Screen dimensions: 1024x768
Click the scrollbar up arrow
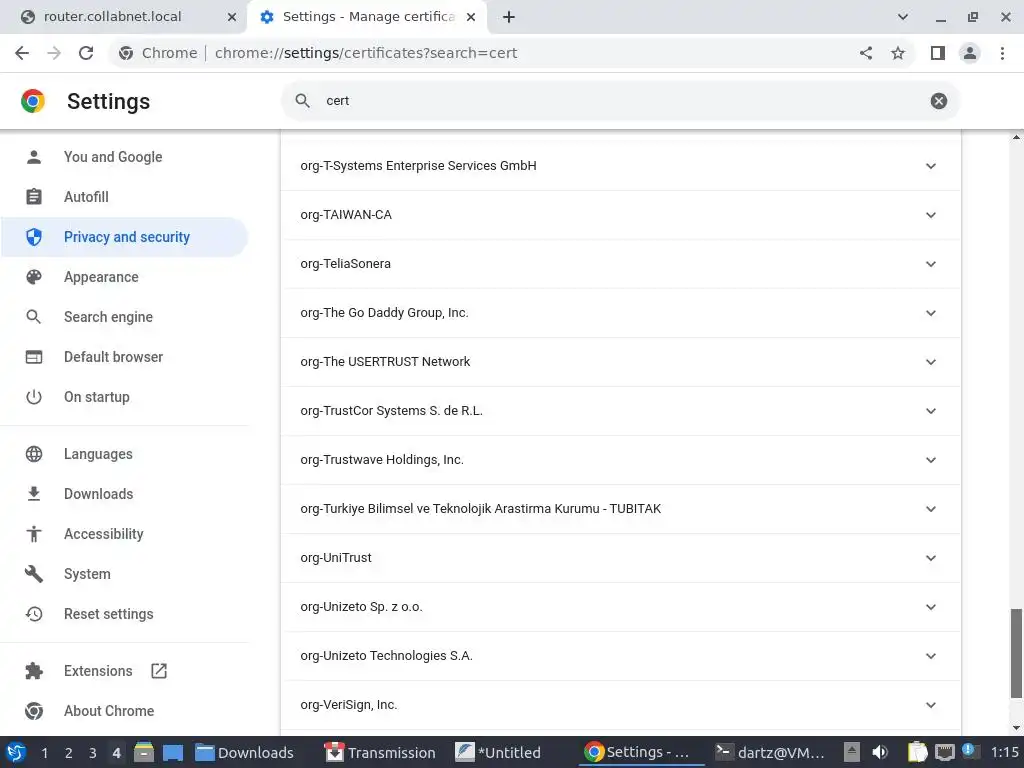[1016, 137]
